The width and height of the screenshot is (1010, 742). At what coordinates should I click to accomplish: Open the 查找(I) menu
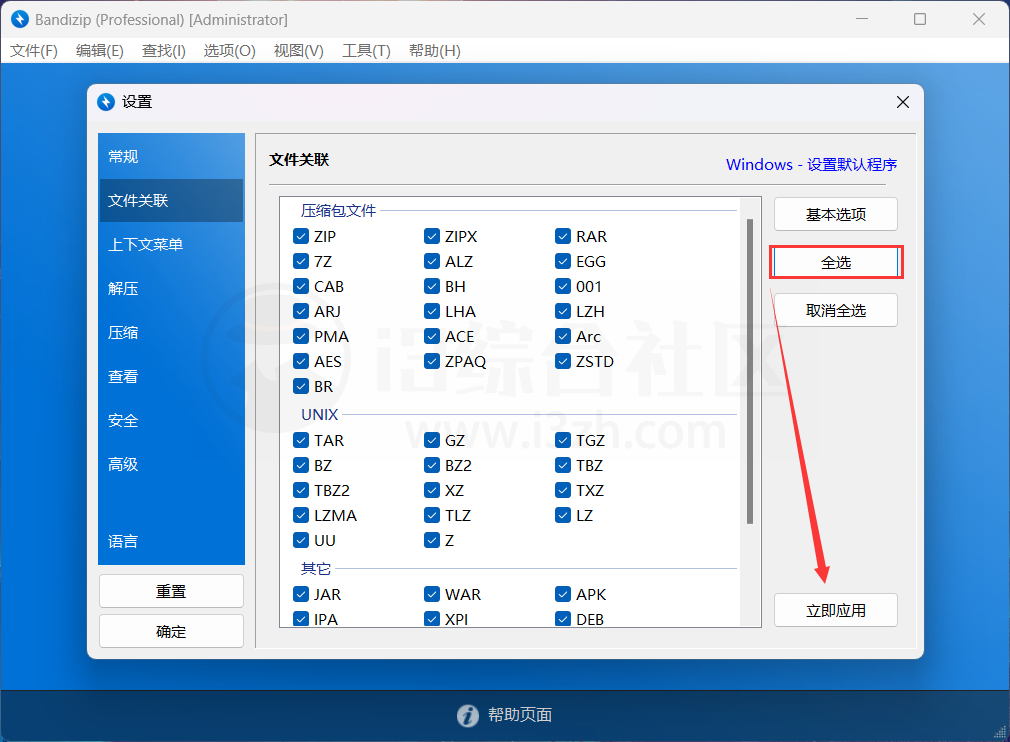164,51
